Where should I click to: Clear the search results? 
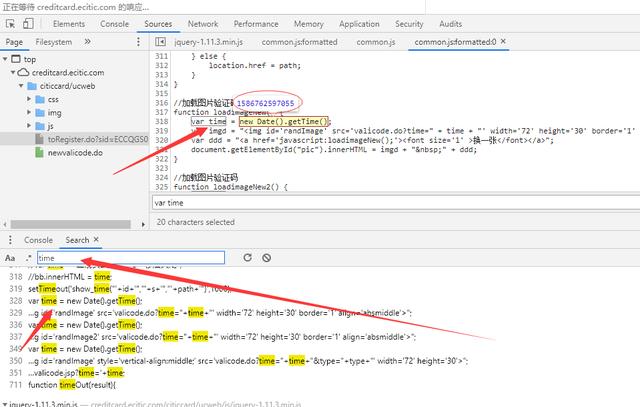(267, 258)
